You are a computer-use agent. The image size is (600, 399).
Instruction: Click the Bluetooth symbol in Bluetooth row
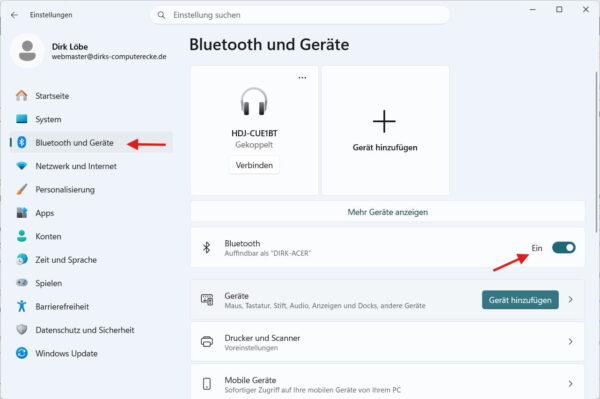207,248
